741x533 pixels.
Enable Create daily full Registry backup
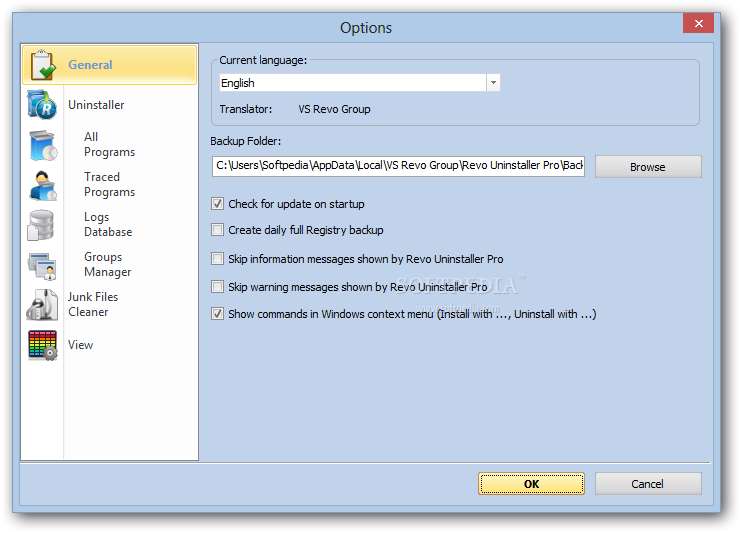[x=217, y=230]
